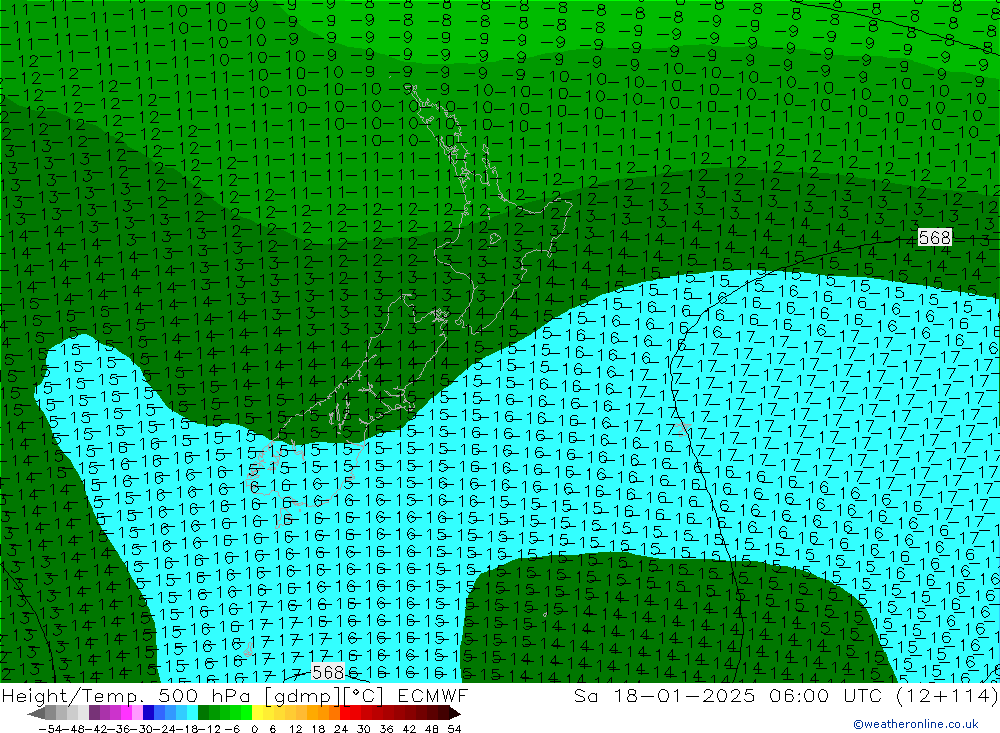Click the 568 contour label on the right edge
1000x733 pixels.
934,238
